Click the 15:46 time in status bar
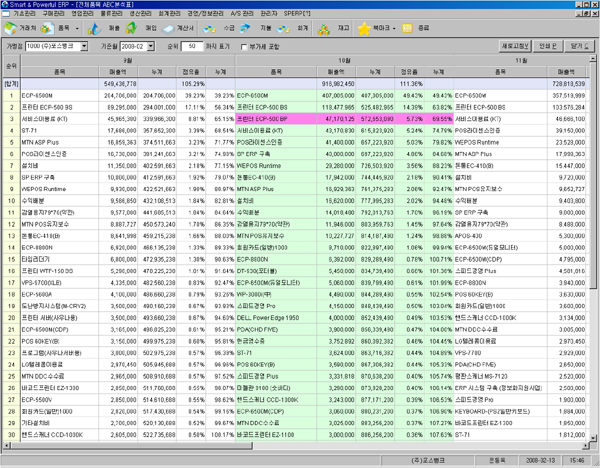 point(577,460)
